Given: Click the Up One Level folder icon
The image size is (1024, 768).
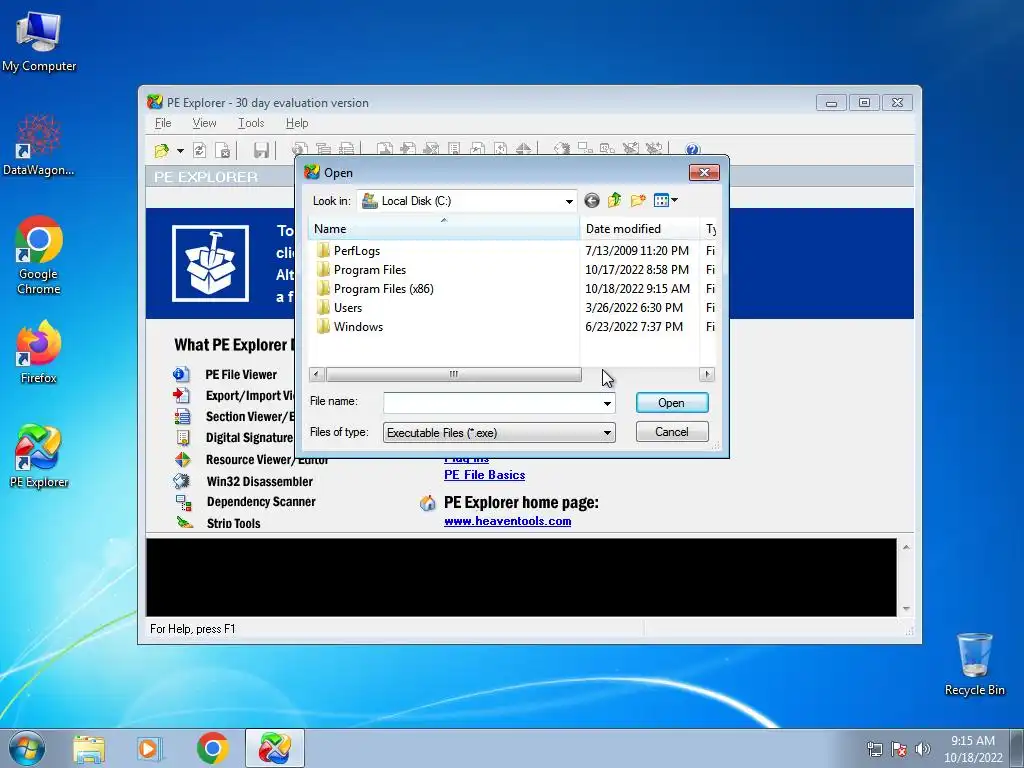Looking at the screenshot, I should [615, 200].
